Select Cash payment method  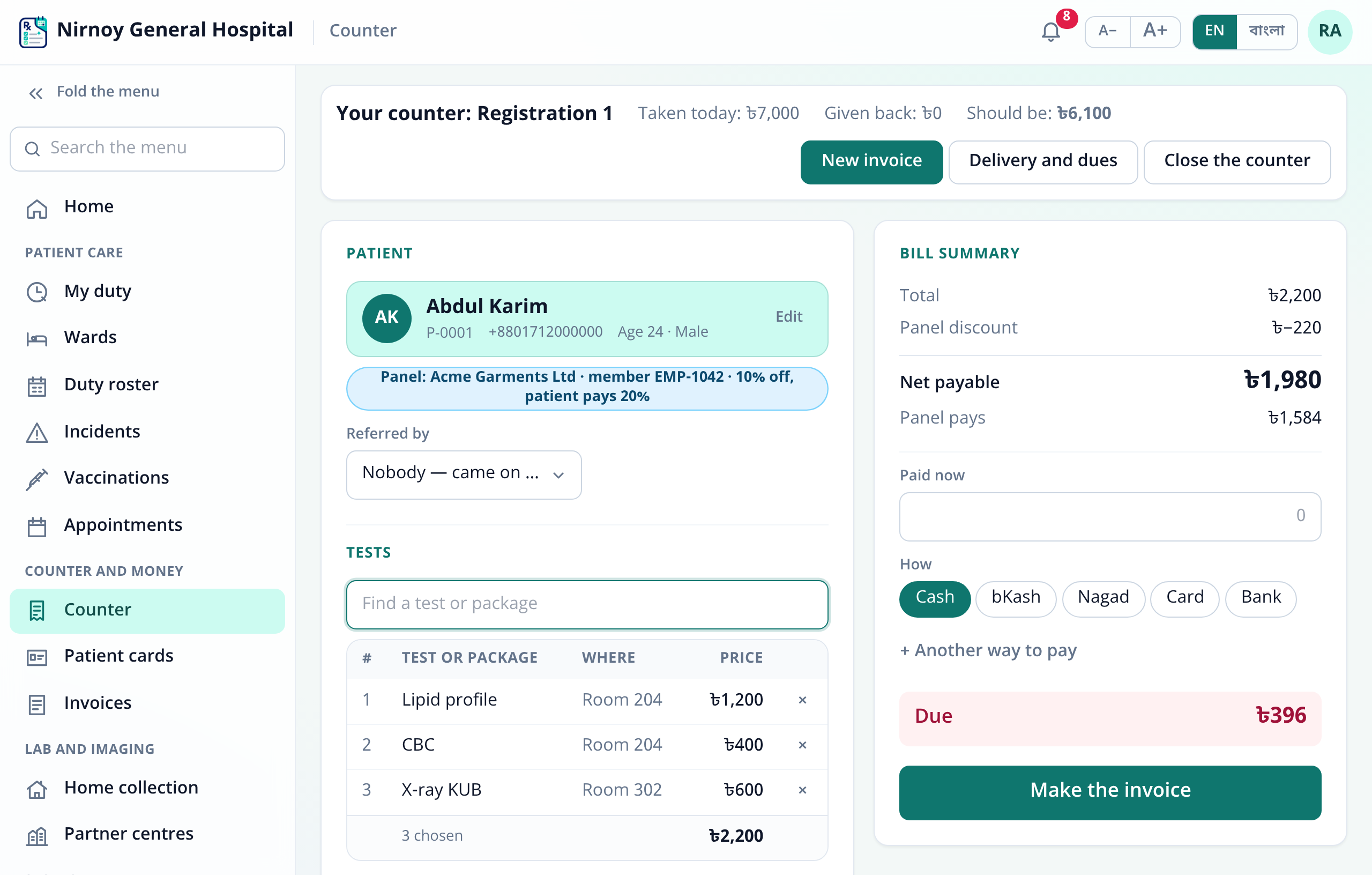(935, 598)
